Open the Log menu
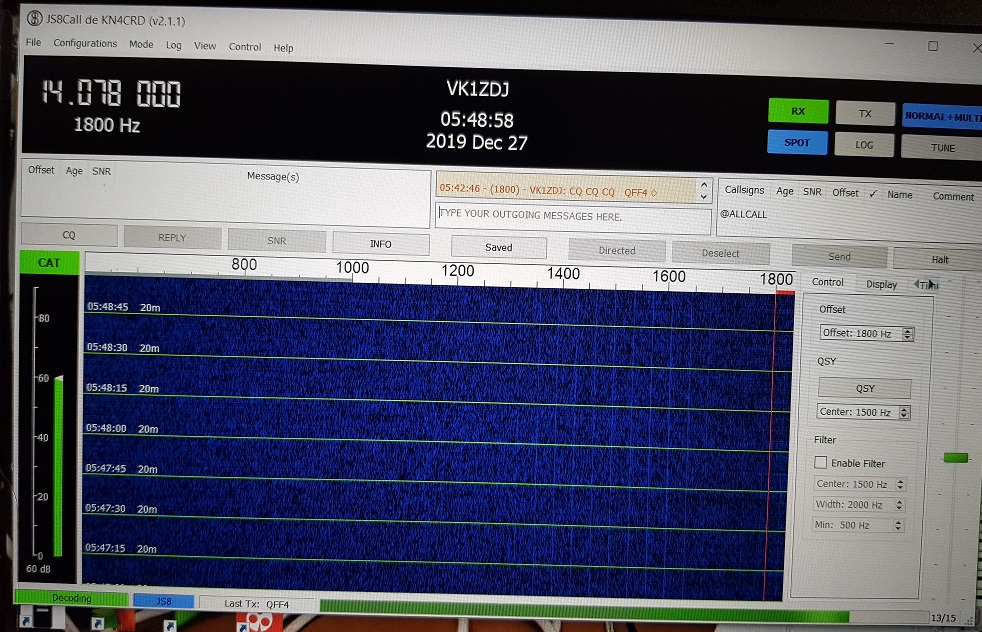Image resolution: width=982 pixels, height=632 pixels. coord(173,45)
